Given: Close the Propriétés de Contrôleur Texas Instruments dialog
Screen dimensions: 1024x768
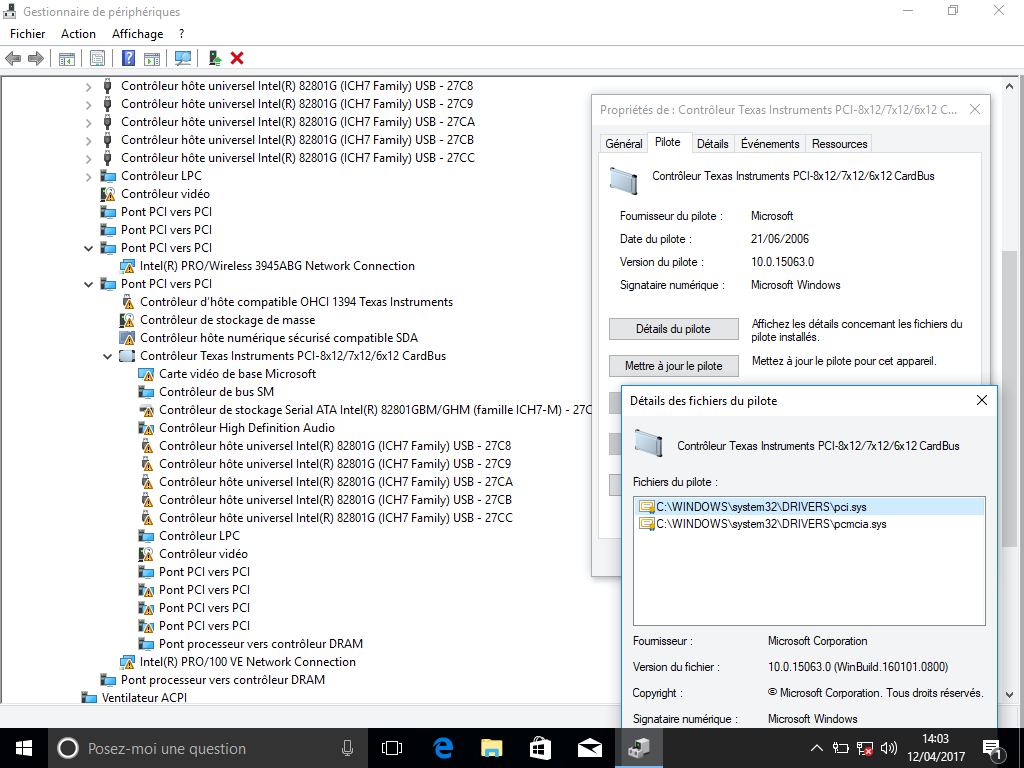Looking at the screenshot, I should [974, 109].
